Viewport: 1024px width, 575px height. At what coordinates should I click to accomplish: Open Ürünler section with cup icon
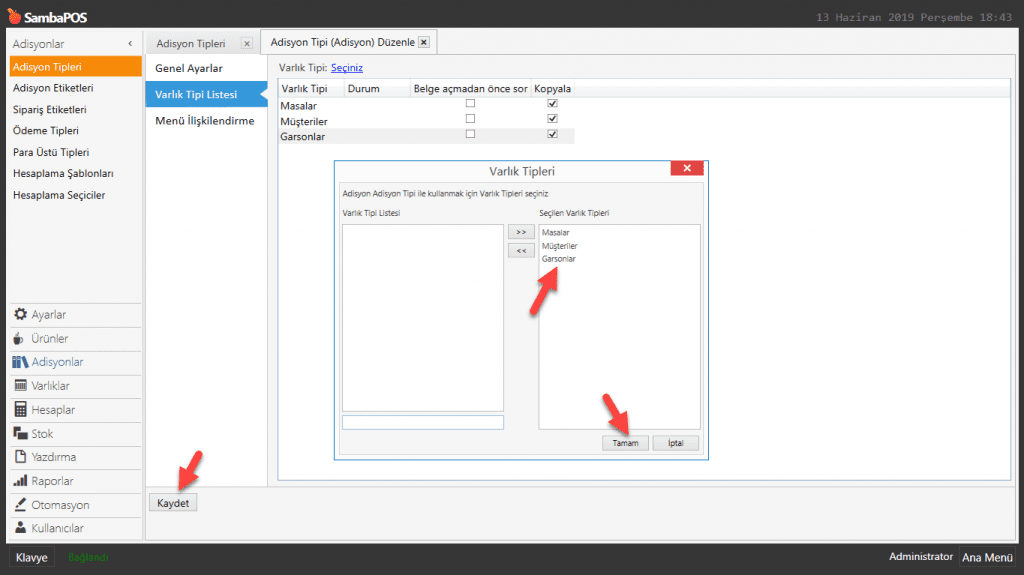click(20, 339)
